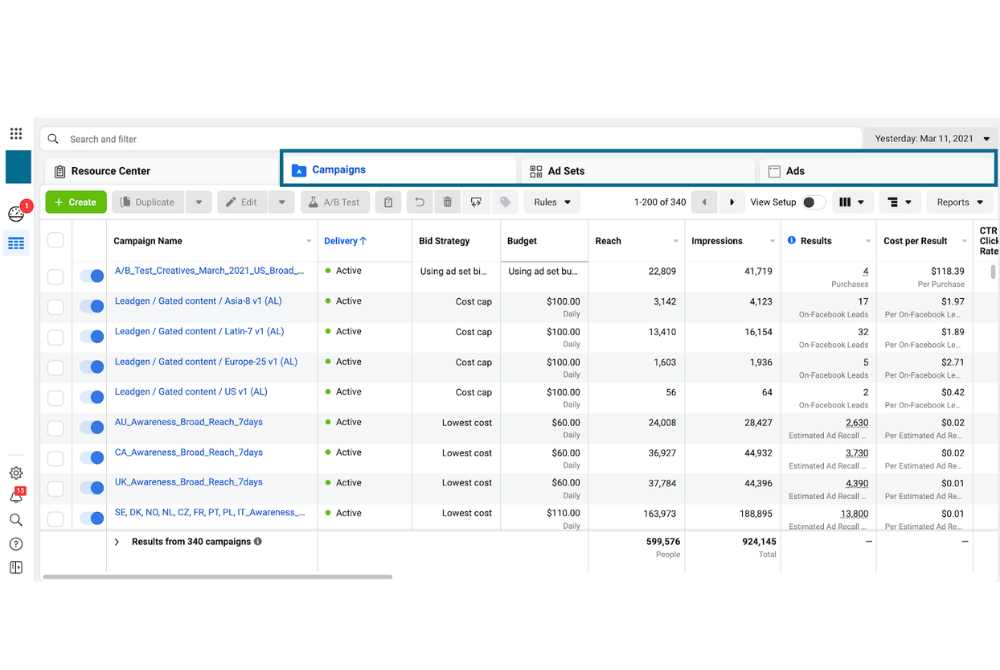The width and height of the screenshot is (1000, 670).
Task: Toggle off Leadgen Latin-7 v1 campaign switch
Action: [92, 337]
